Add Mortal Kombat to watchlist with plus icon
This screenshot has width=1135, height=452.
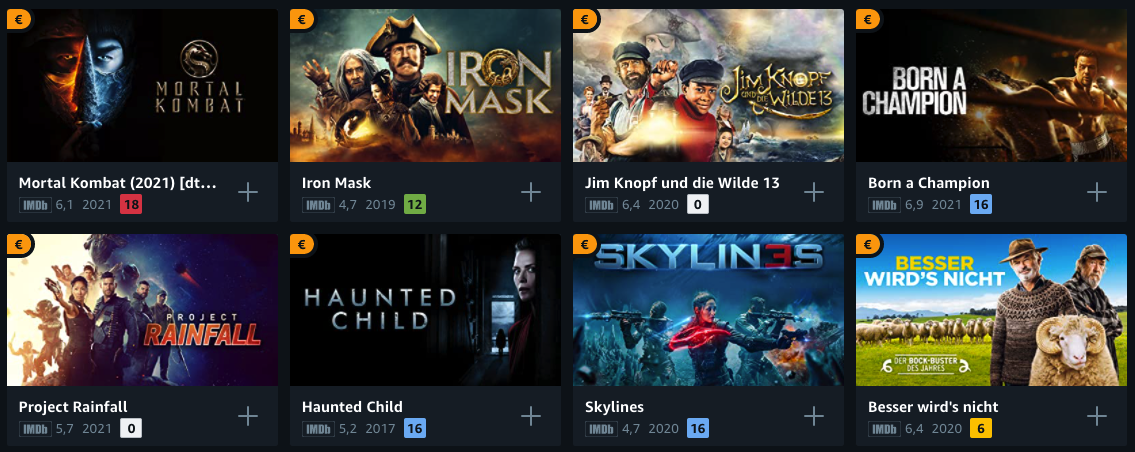tap(248, 192)
